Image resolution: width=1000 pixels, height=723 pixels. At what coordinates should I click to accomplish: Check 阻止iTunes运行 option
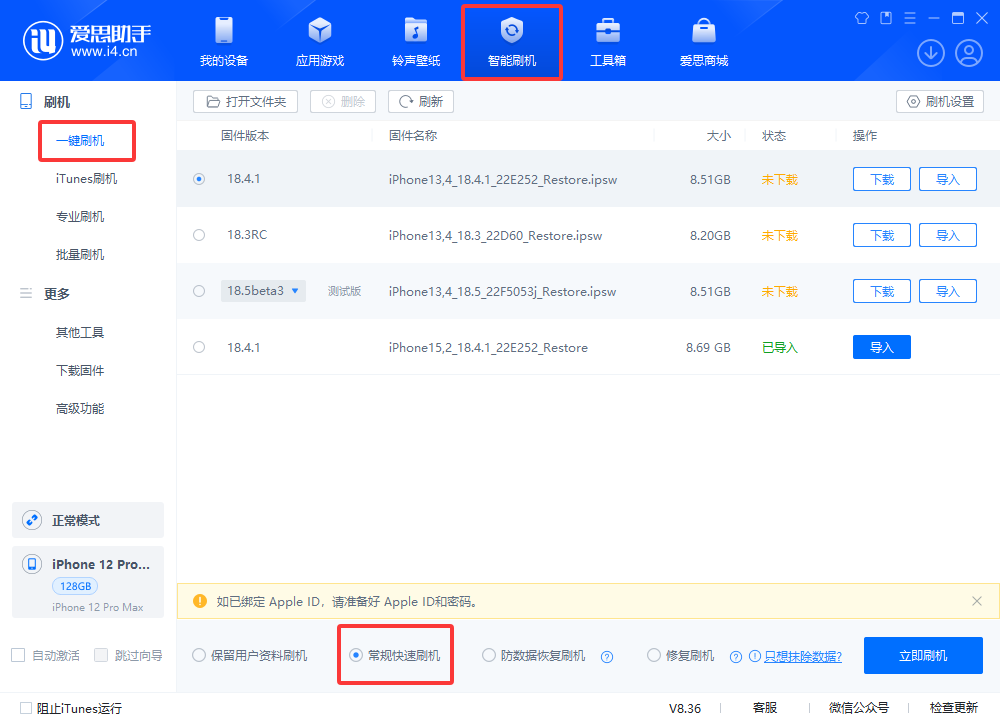26,708
